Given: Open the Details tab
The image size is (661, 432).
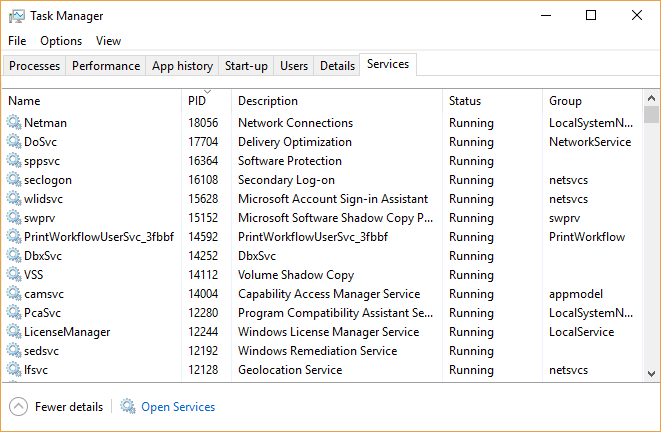Looking at the screenshot, I should [337, 66].
